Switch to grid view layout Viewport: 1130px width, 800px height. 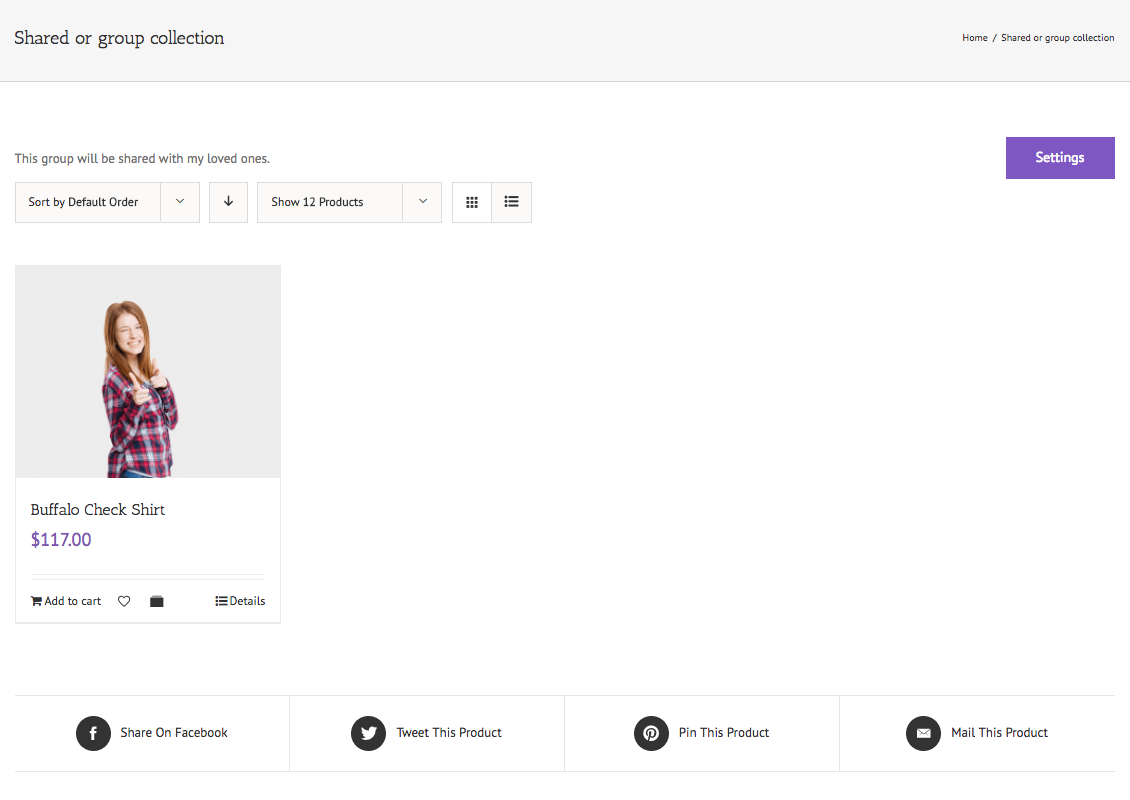(472, 202)
